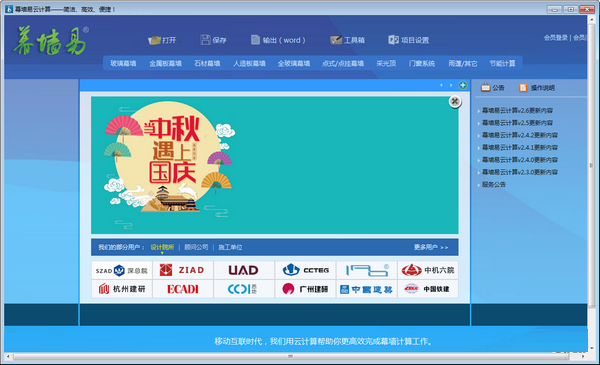Viewport: 600px width, 365px height.
Task: Open the 雨篷/其它 menu
Action: point(463,64)
